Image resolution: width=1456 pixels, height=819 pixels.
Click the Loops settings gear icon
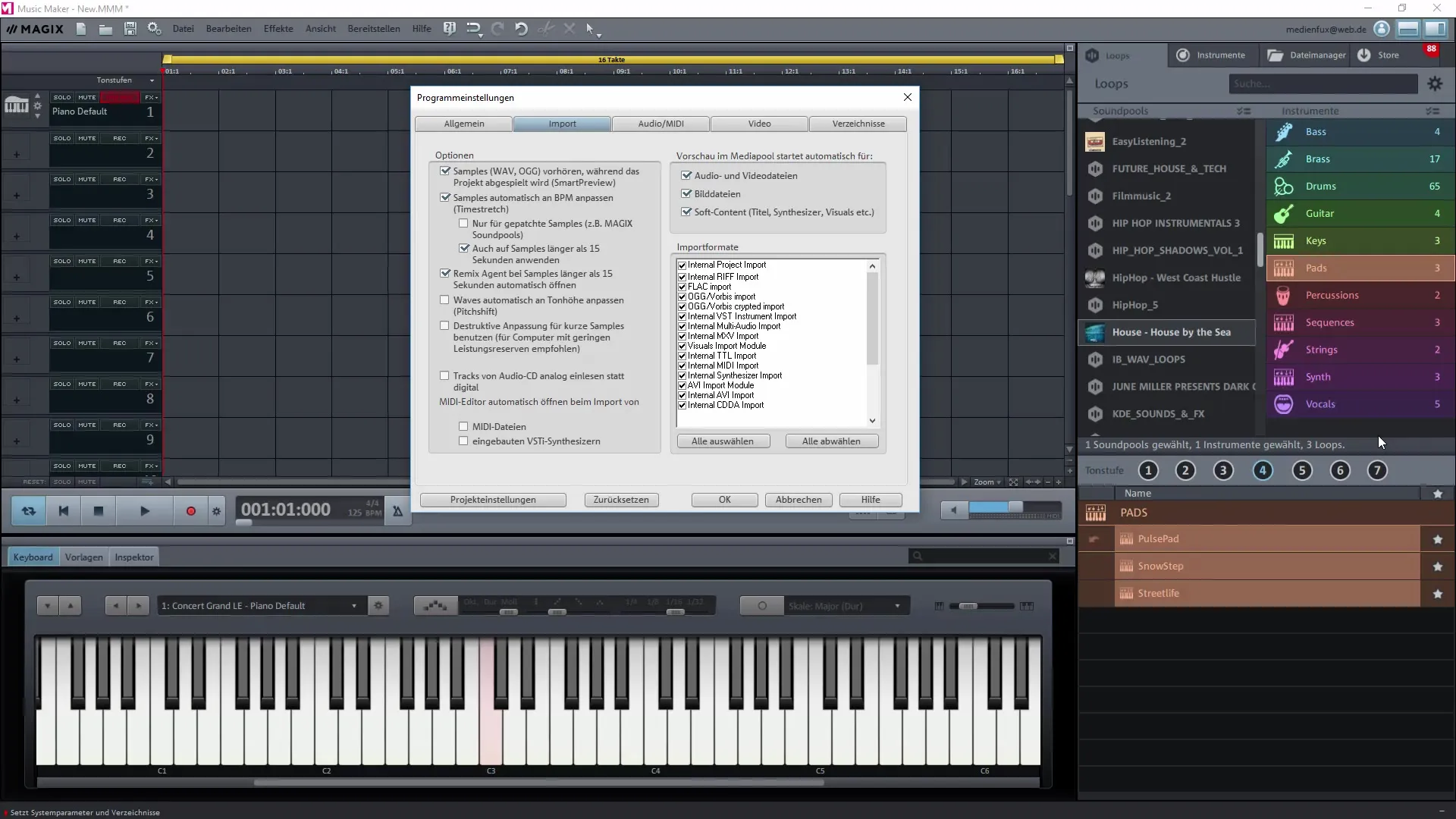(x=1435, y=84)
